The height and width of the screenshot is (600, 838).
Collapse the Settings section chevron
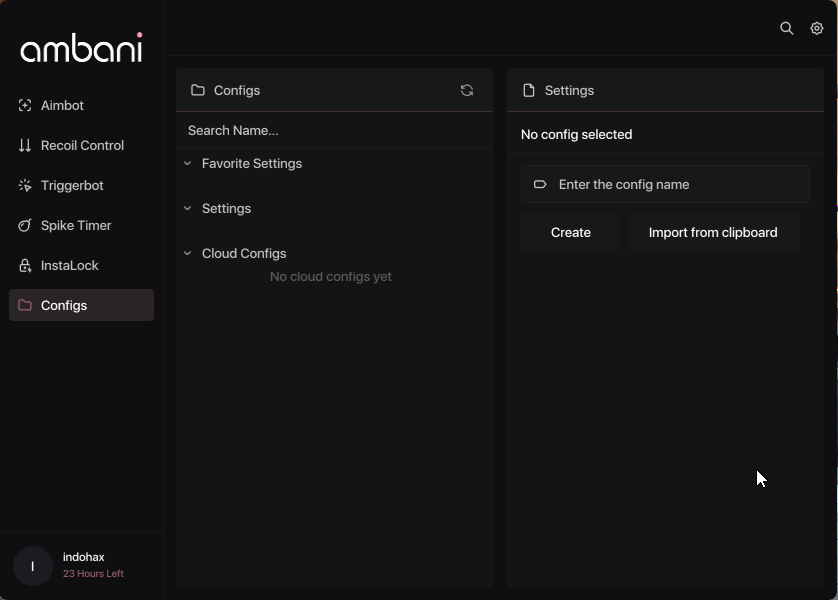point(188,208)
